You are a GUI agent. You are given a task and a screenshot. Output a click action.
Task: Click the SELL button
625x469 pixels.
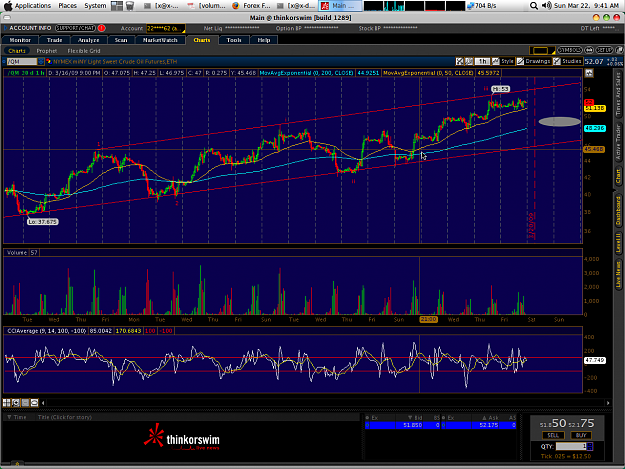553,435
